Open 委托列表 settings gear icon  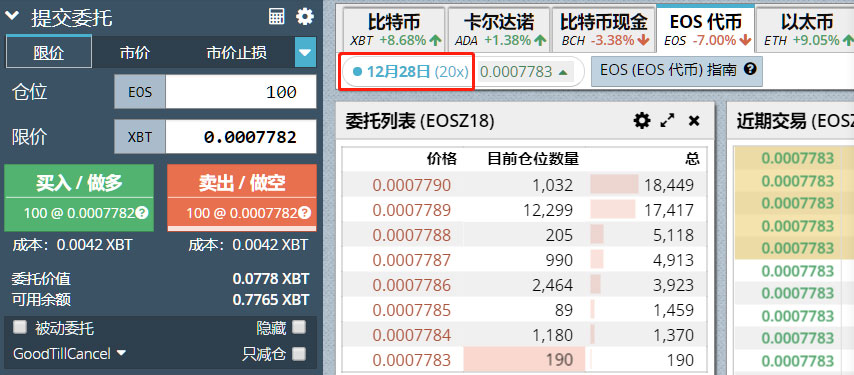tap(642, 120)
